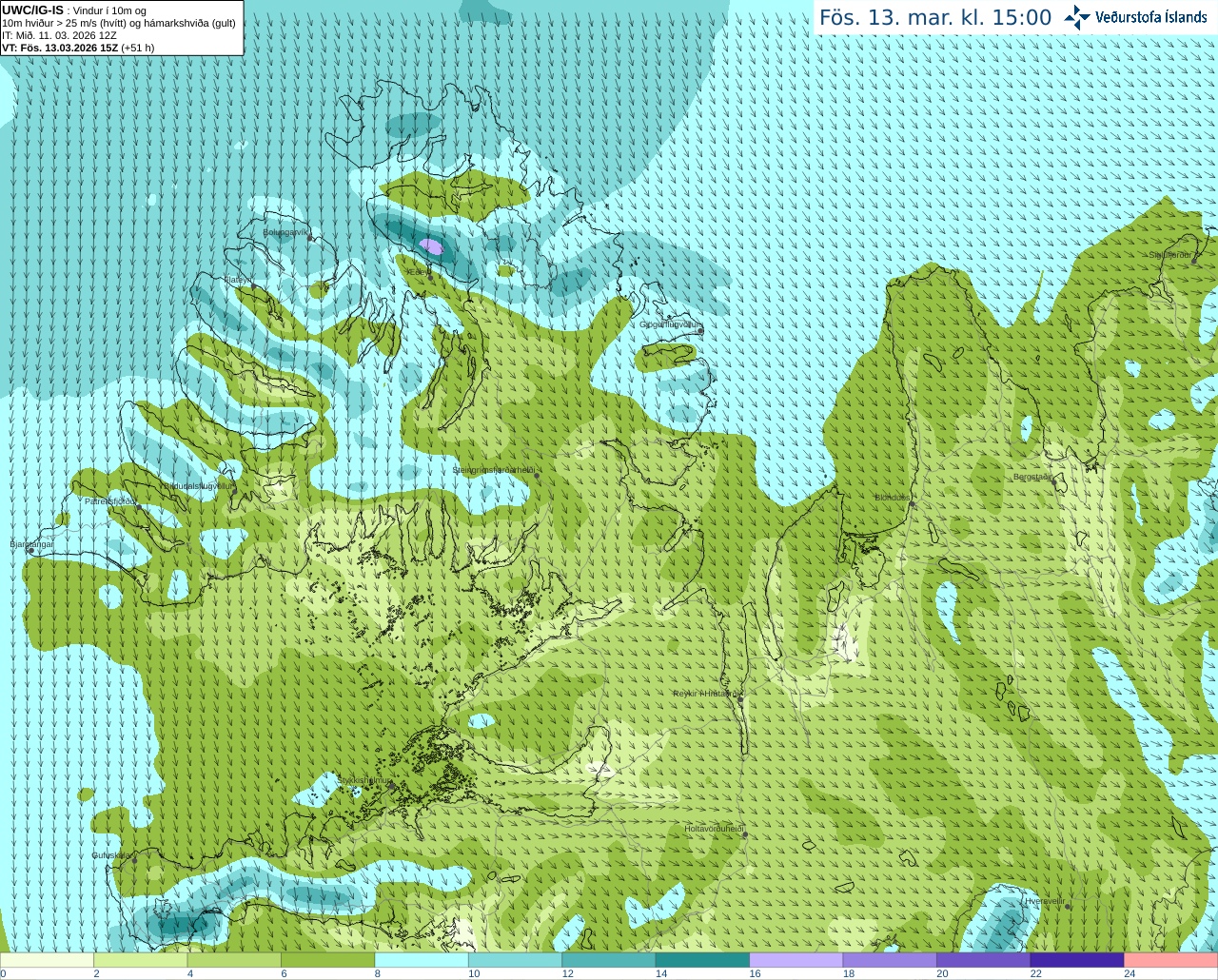Pick the 14–16 m/s dark teal legend swatch

pos(703,960)
